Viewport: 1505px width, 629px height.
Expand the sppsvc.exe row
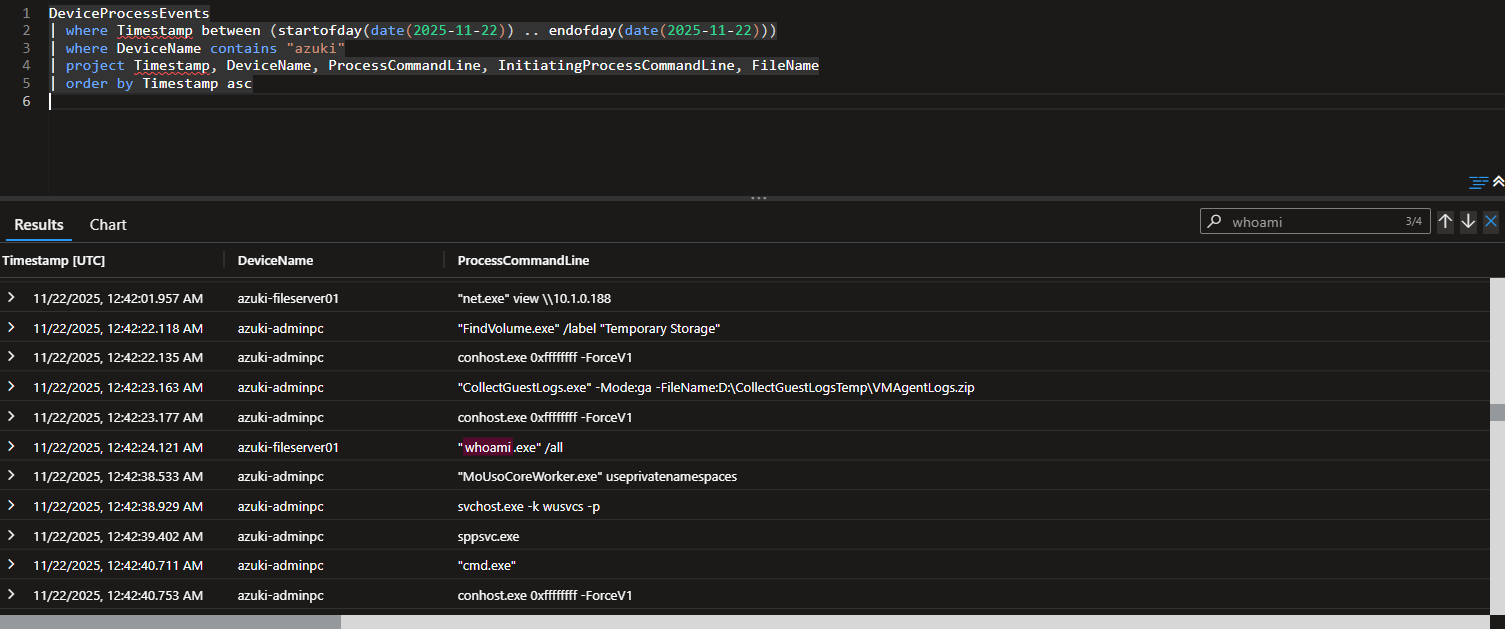click(12, 536)
